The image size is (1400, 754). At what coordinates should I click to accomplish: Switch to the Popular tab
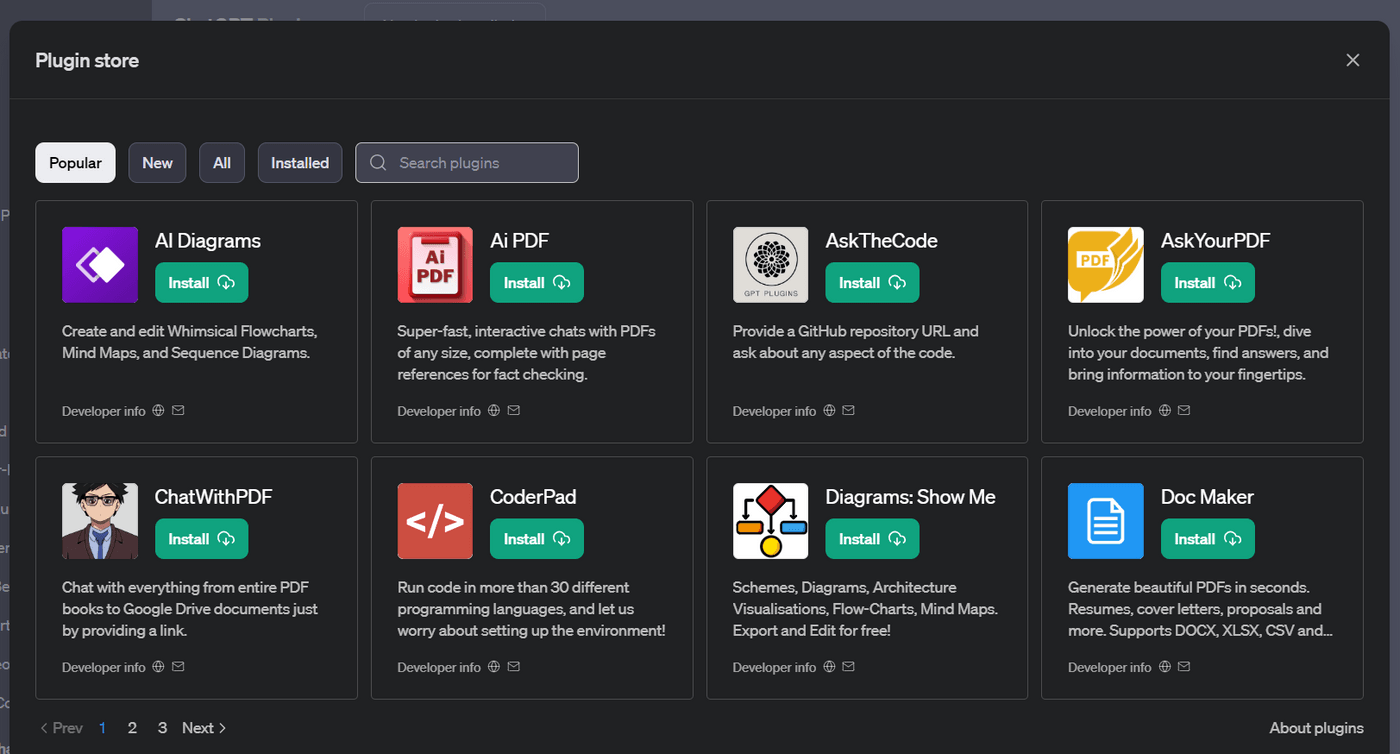(75, 162)
